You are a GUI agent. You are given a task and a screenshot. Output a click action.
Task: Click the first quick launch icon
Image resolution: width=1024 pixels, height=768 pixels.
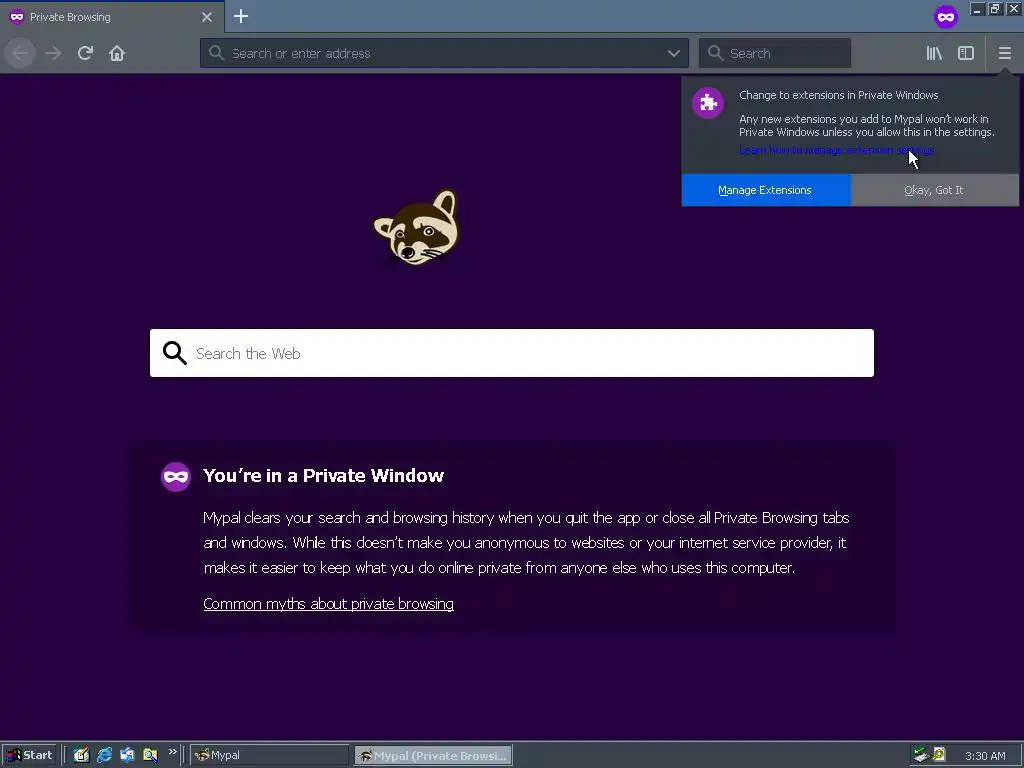coord(81,755)
